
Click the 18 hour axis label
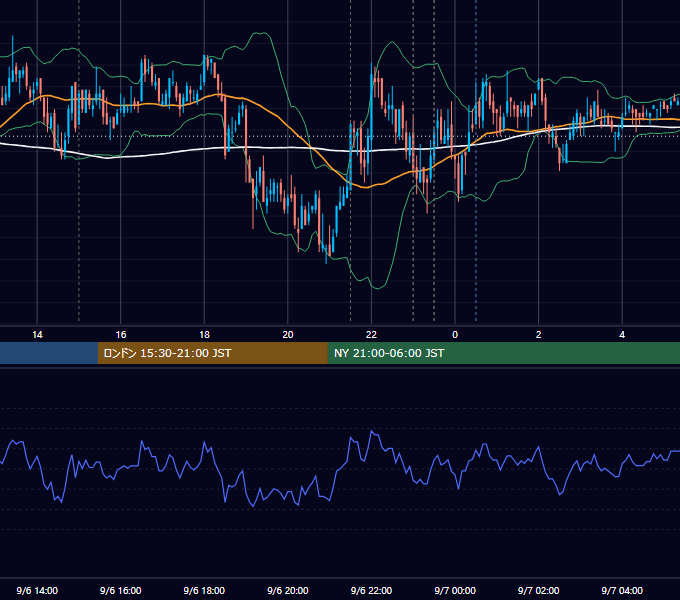point(204,335)
